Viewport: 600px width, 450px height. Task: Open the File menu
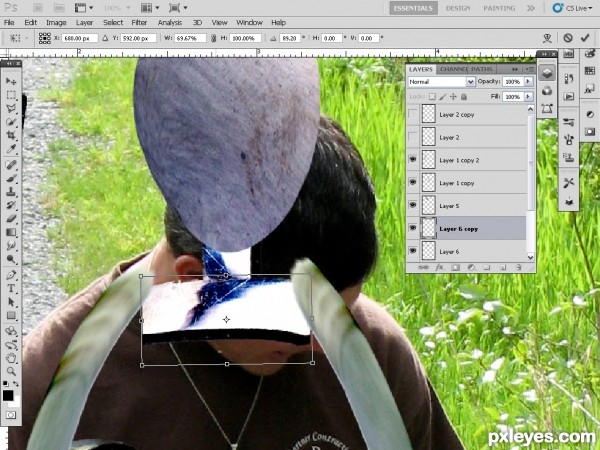click(9, 23)
